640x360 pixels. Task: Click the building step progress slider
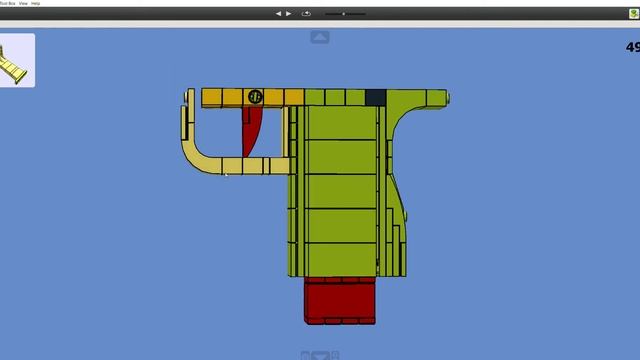pos(345,14)
